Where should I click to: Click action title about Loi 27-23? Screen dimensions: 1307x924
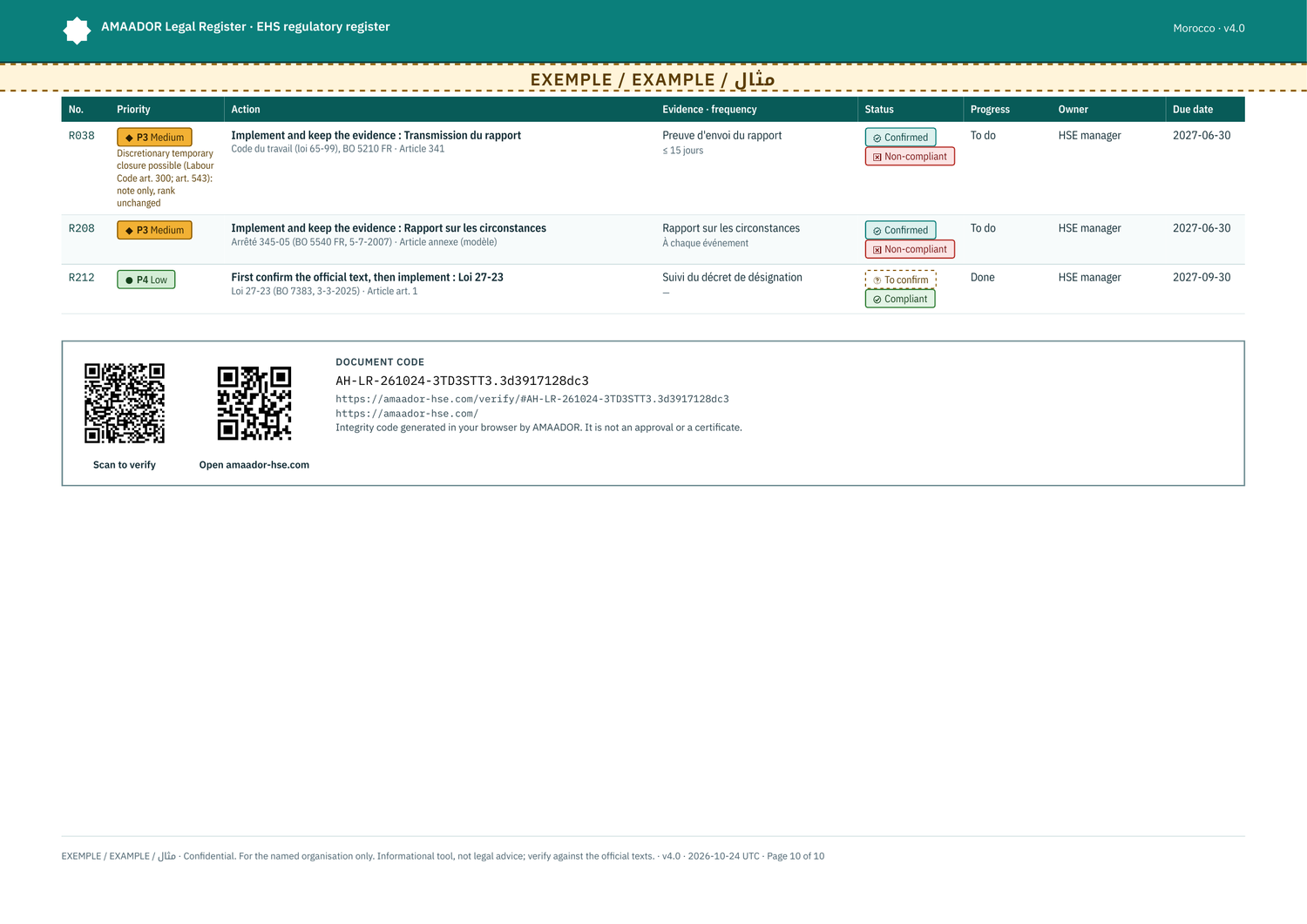point(367,277)
